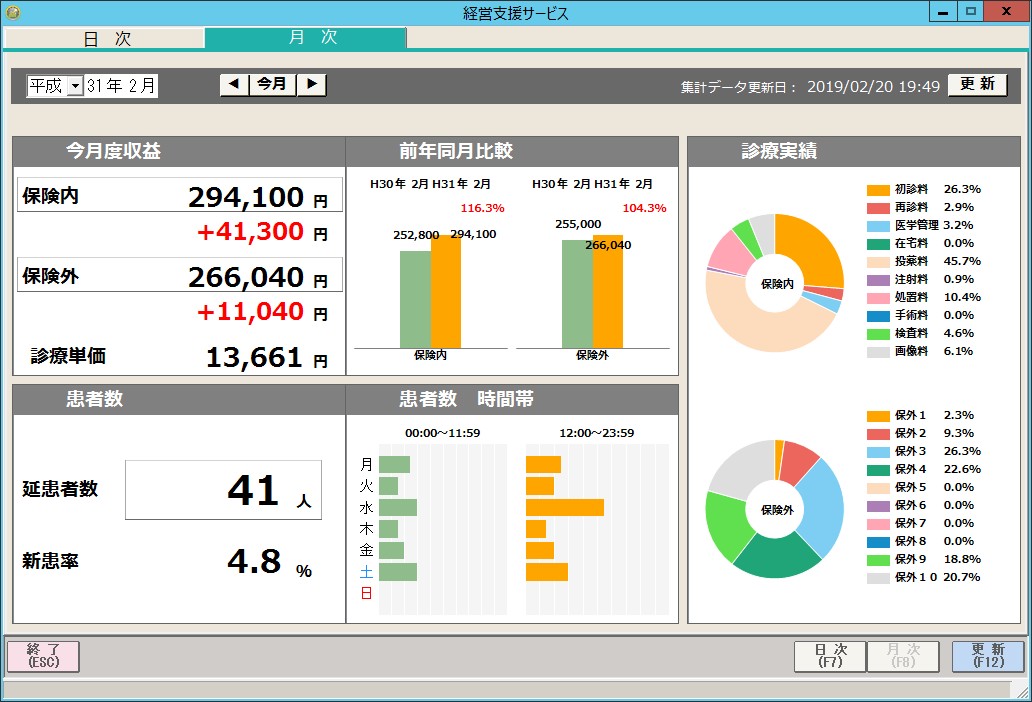Click the app icon in title bar
The image size is (1032, 702).
(x=13, y=12)
